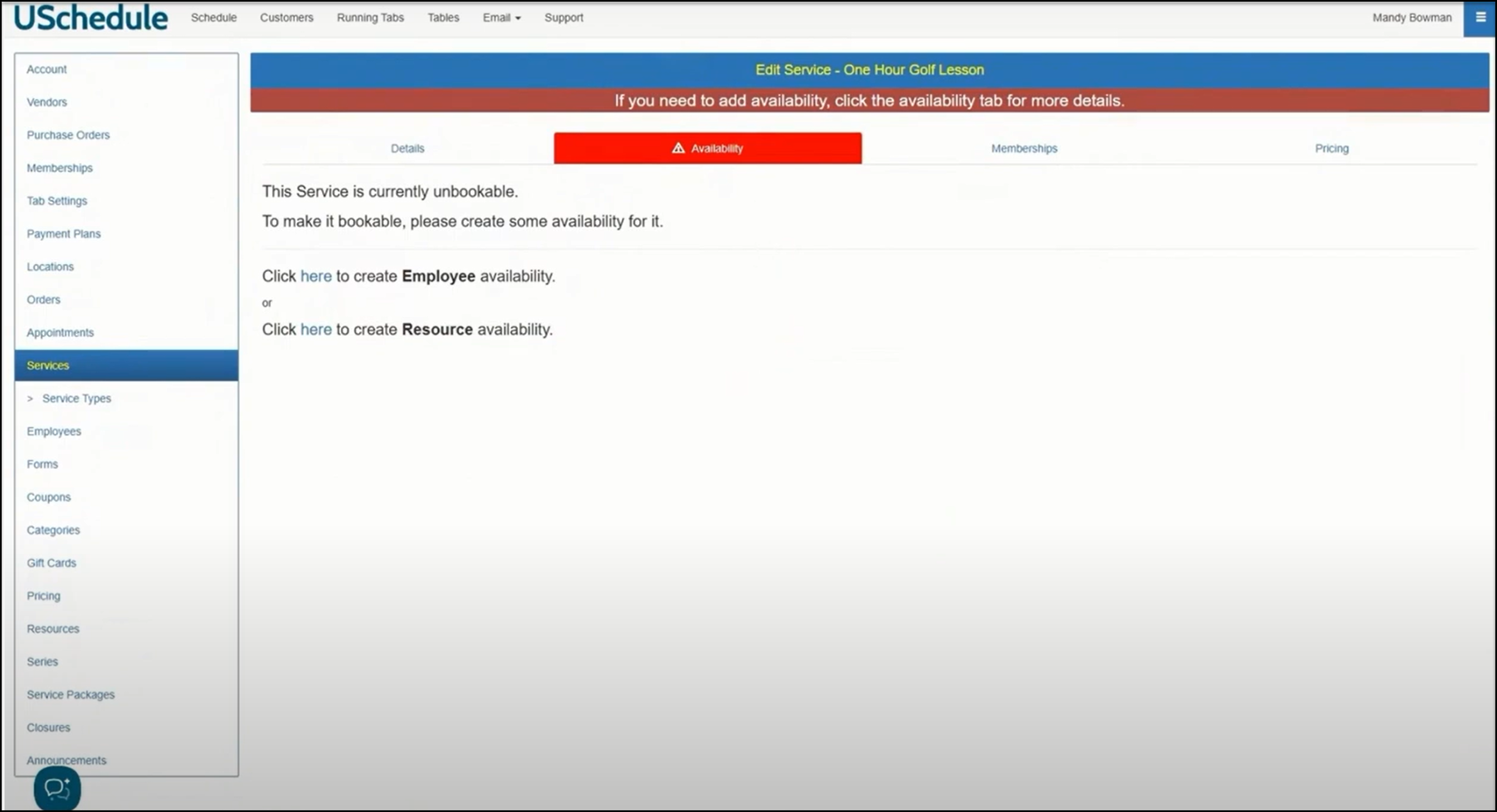The width and height of the screenshot is (1497, 812).
Task: Select Gift Cards in sidebar
Action: (51, 563)
